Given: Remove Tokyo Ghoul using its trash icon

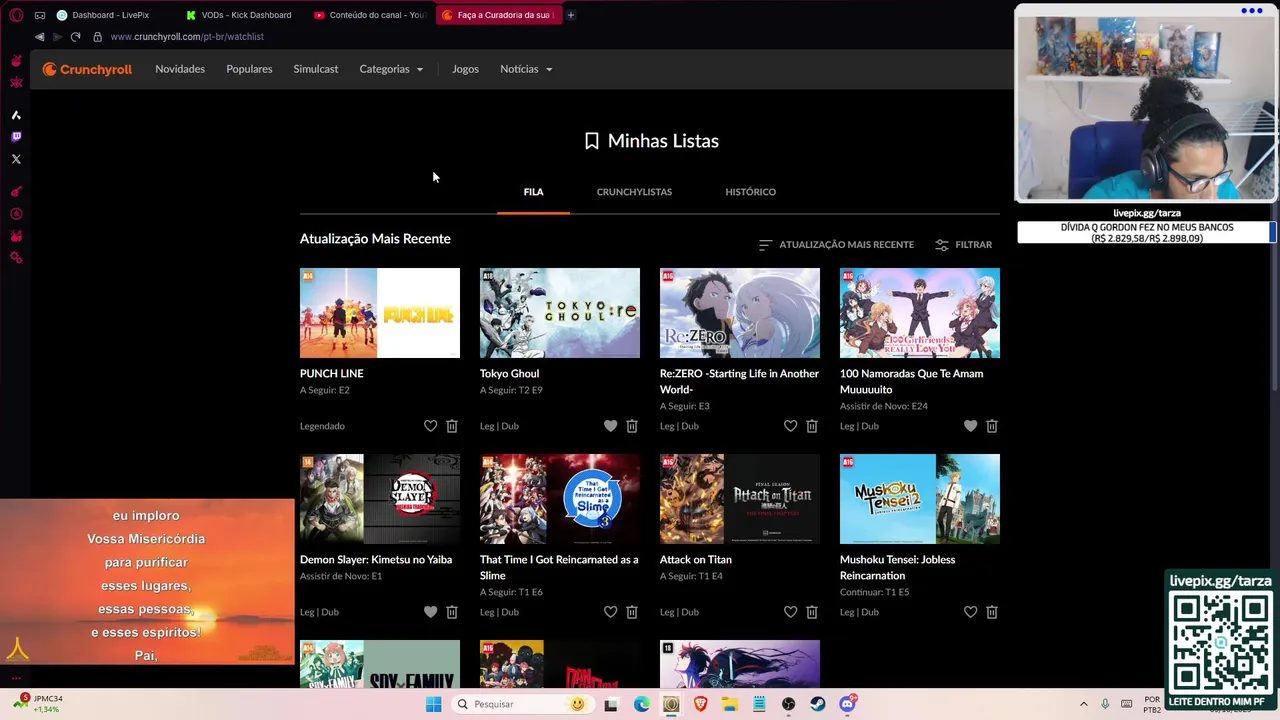Looking at the screenshot, I should 632,426.
